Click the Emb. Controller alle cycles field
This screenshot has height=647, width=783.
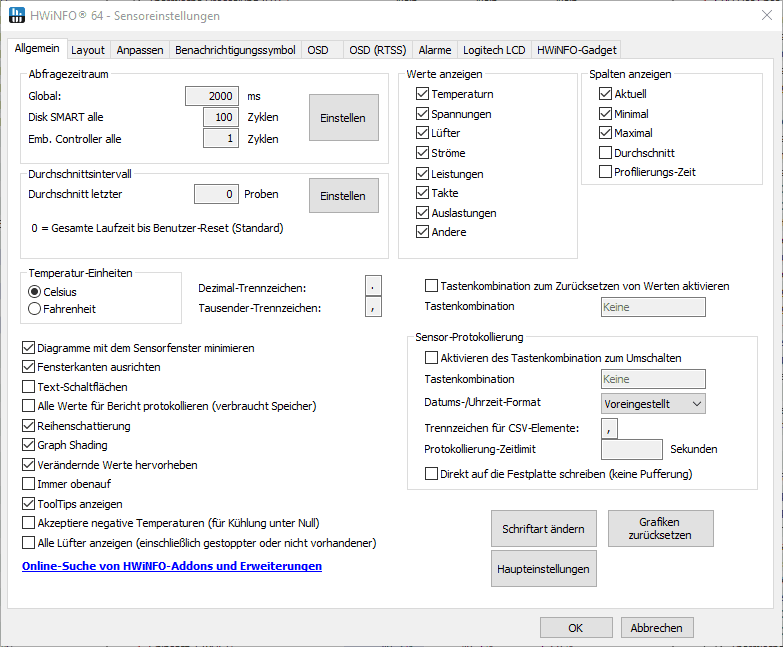point(221,138)
